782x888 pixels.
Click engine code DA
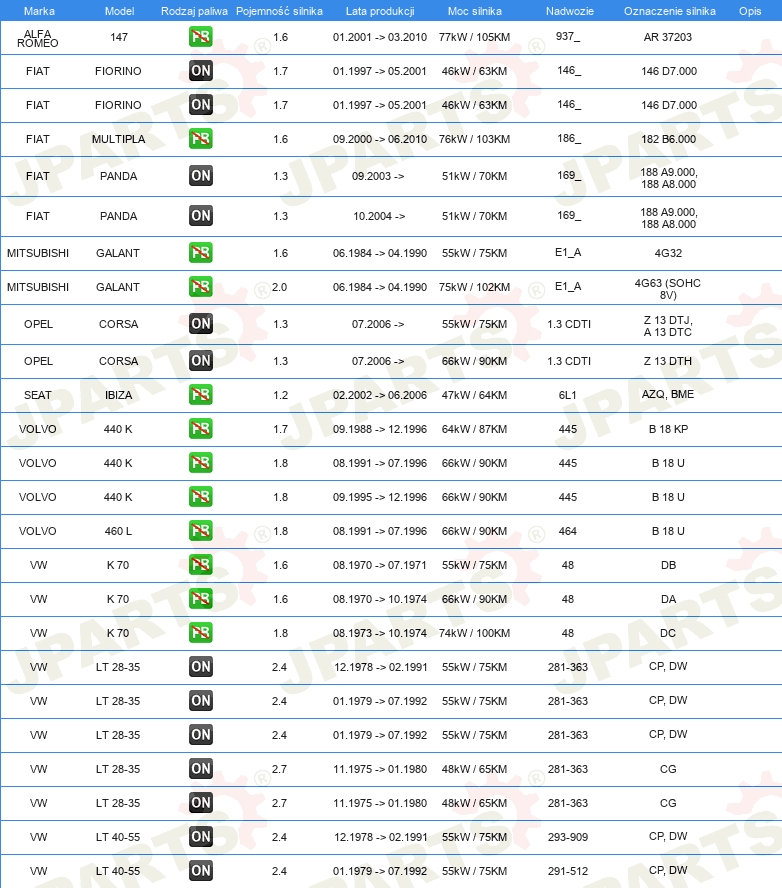click(x=668, y=599)
